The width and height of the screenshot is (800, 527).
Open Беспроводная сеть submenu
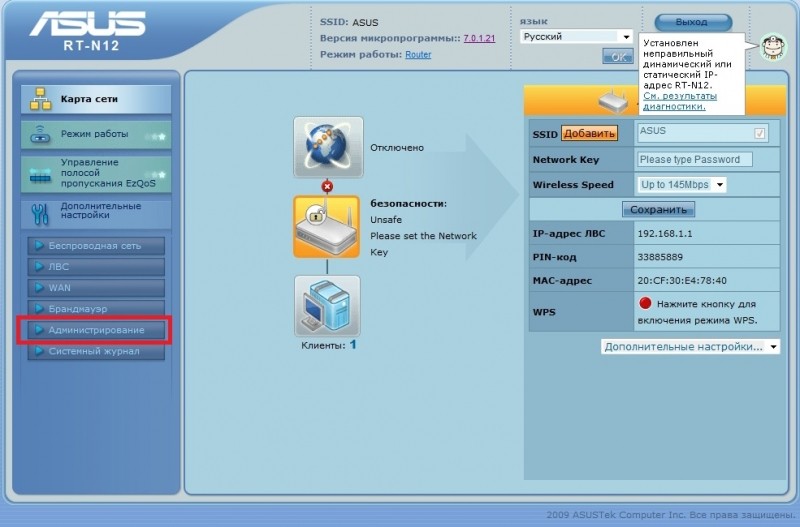coord(96,245)
